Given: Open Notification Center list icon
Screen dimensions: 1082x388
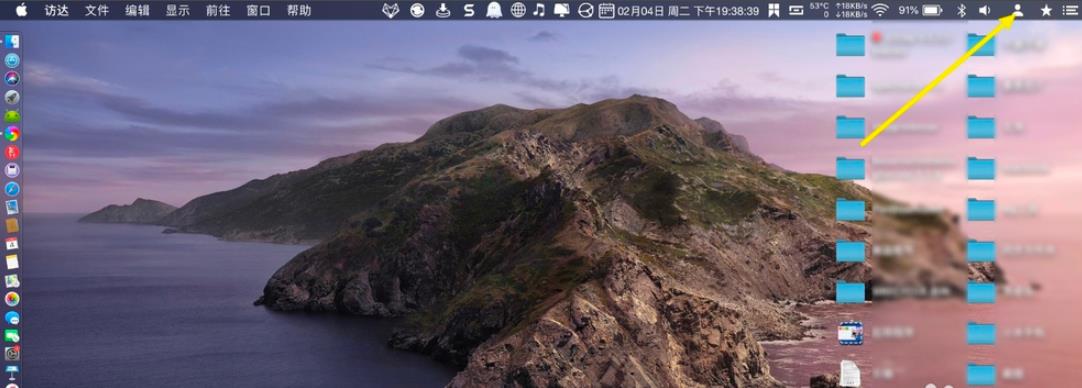Looking at the screenshot, I should click(1069, 10).
